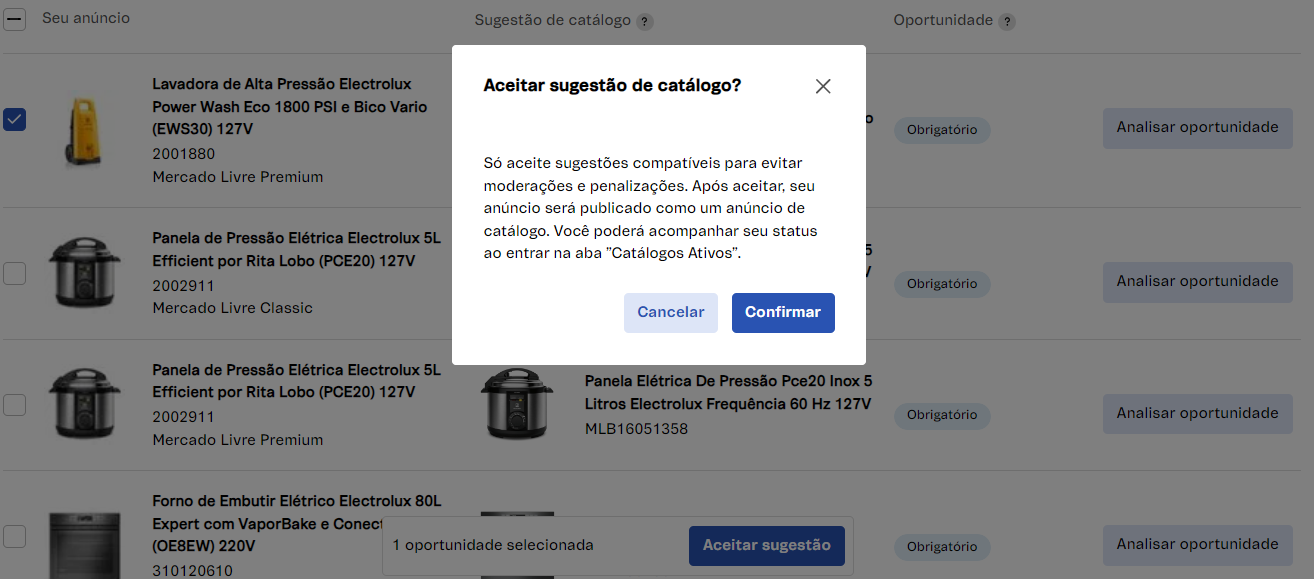The image size is (1314, 579).
Task: Click the Lavadora product thumbnail
Action: (85, 130)
